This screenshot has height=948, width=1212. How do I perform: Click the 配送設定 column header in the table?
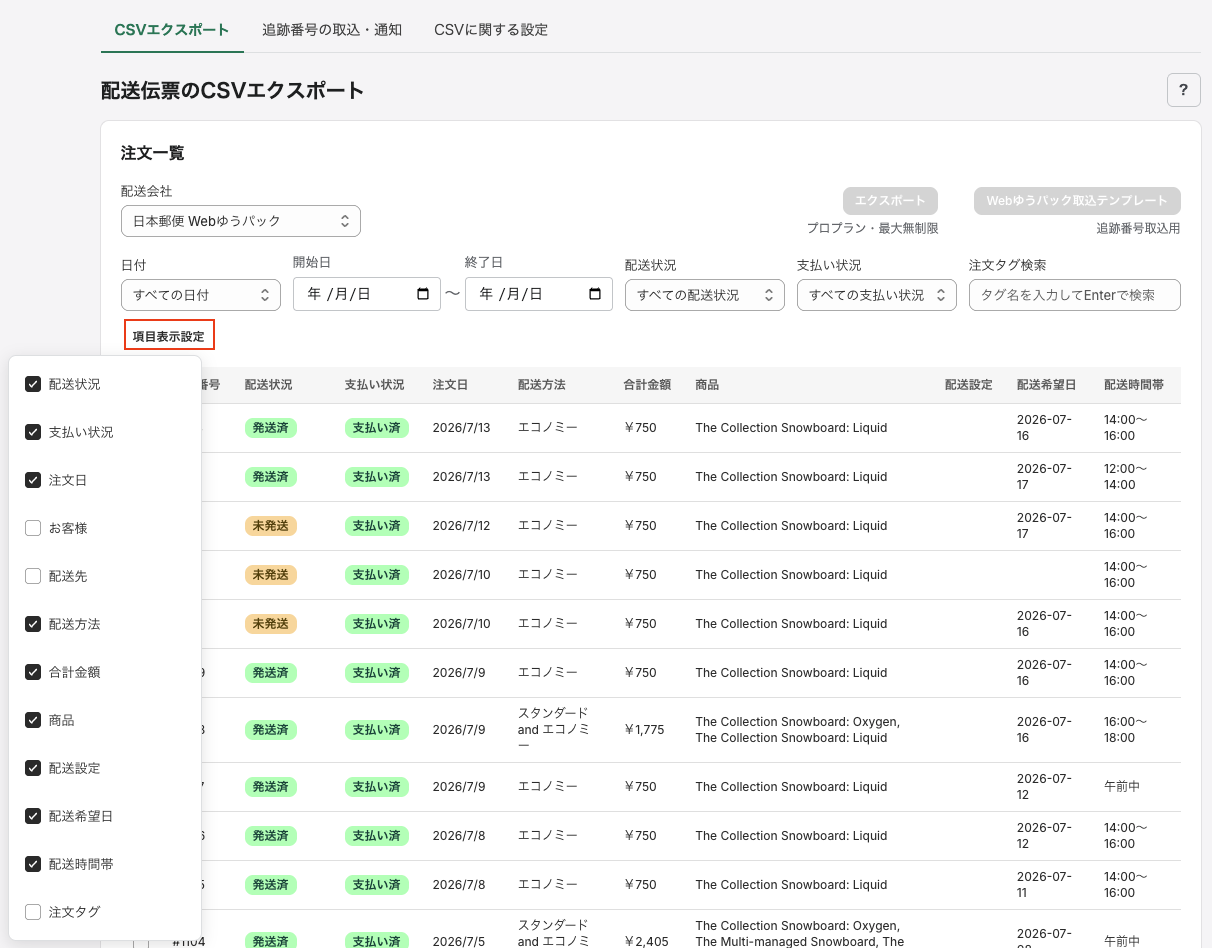[x=969, y=385]
